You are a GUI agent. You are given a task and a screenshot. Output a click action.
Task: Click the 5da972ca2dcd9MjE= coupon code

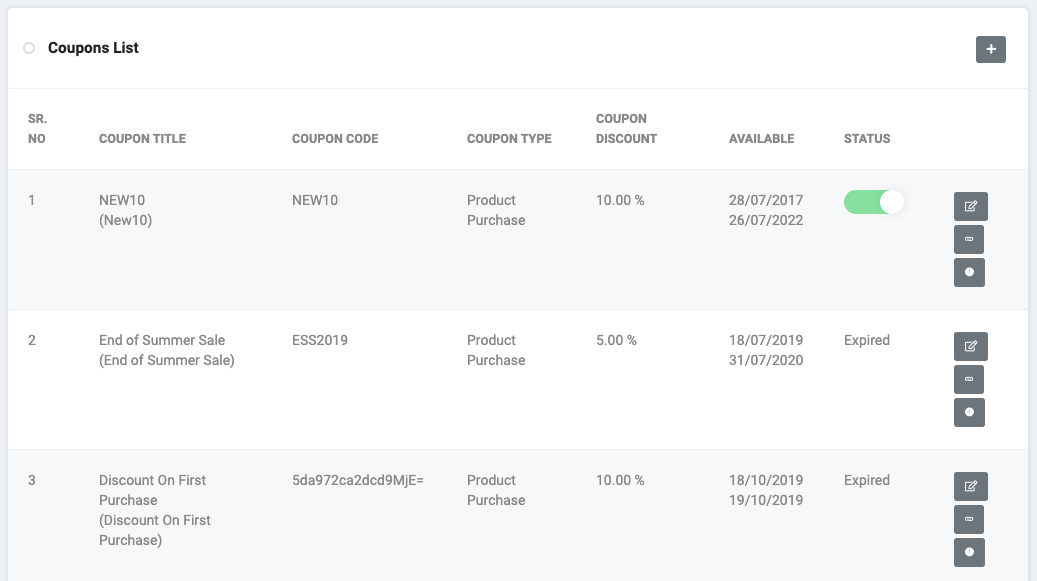pos(358,481)
